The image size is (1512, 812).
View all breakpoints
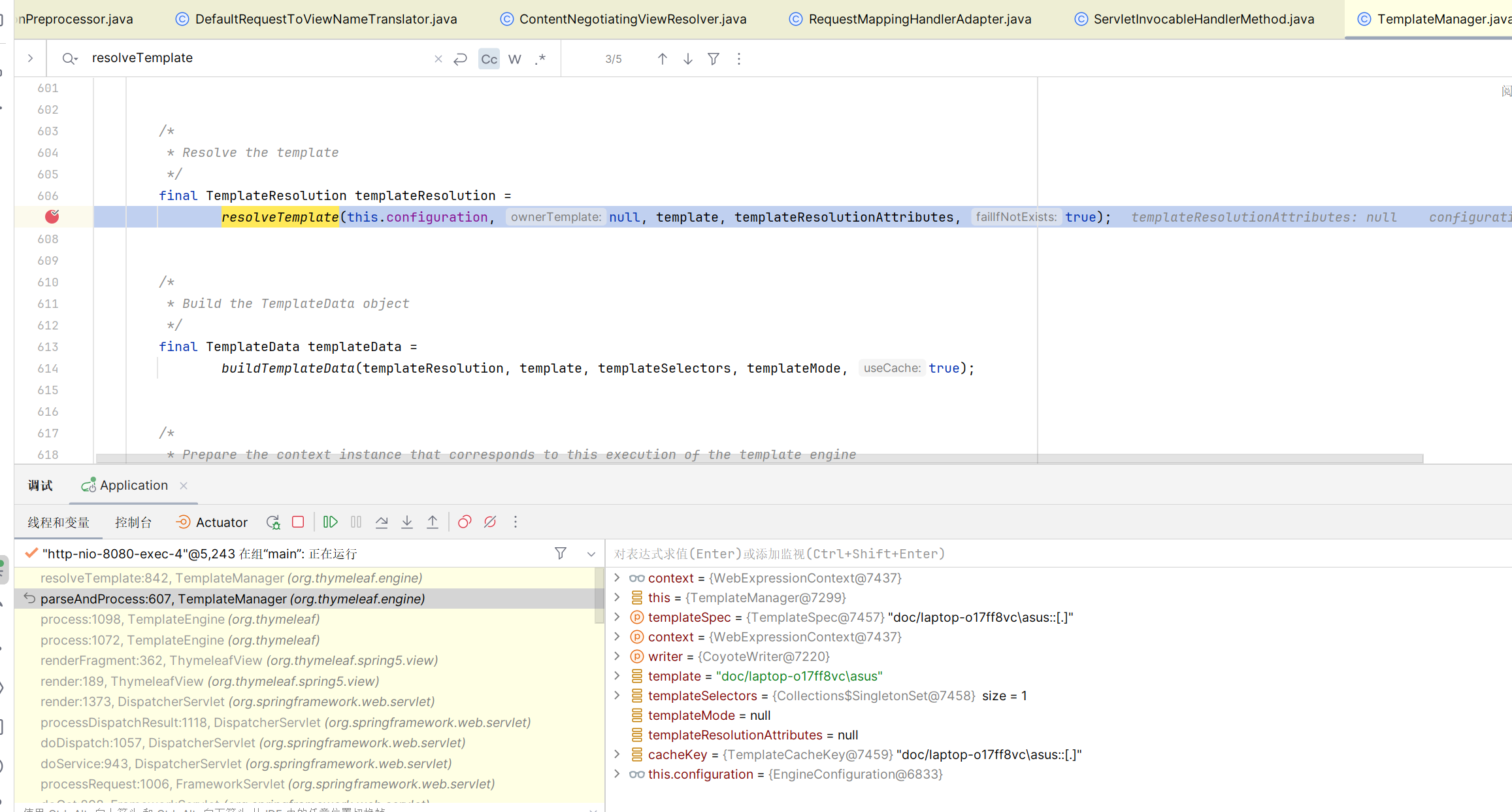pos(465,522)
